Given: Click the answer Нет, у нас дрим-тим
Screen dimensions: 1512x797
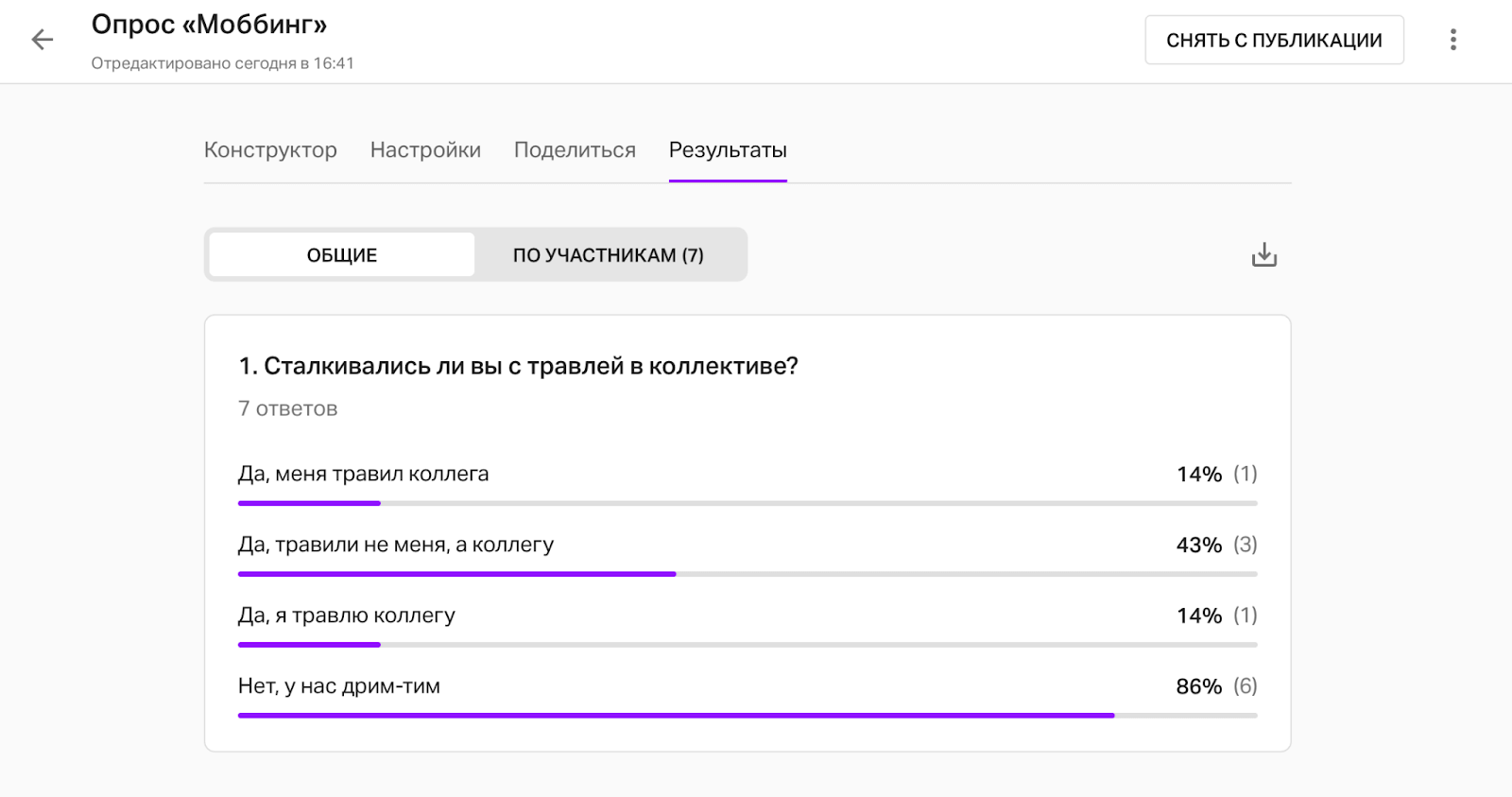Looking at the screenshot, I should (x=339, y=686).
